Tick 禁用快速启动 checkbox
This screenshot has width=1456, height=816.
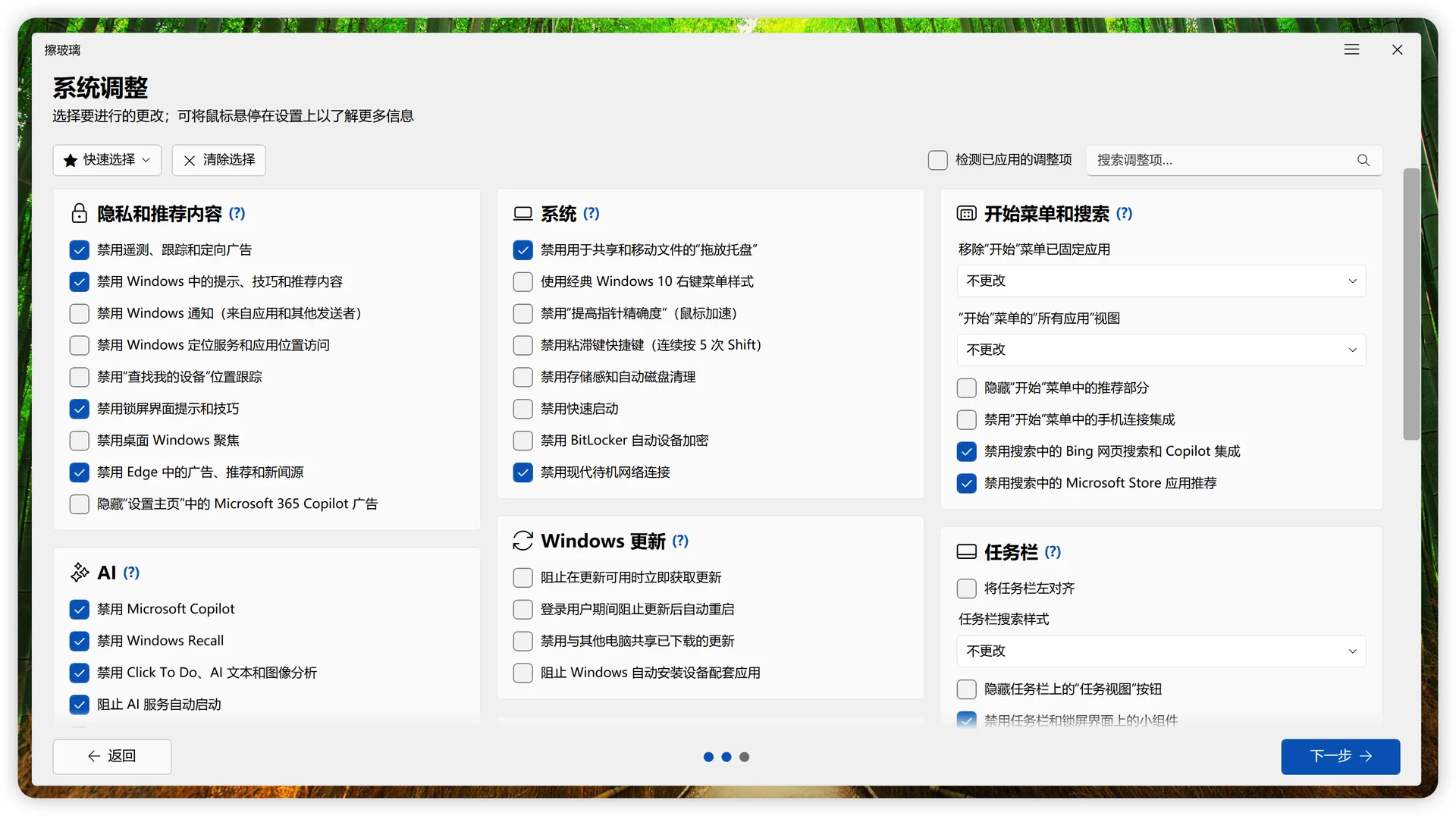522,409
